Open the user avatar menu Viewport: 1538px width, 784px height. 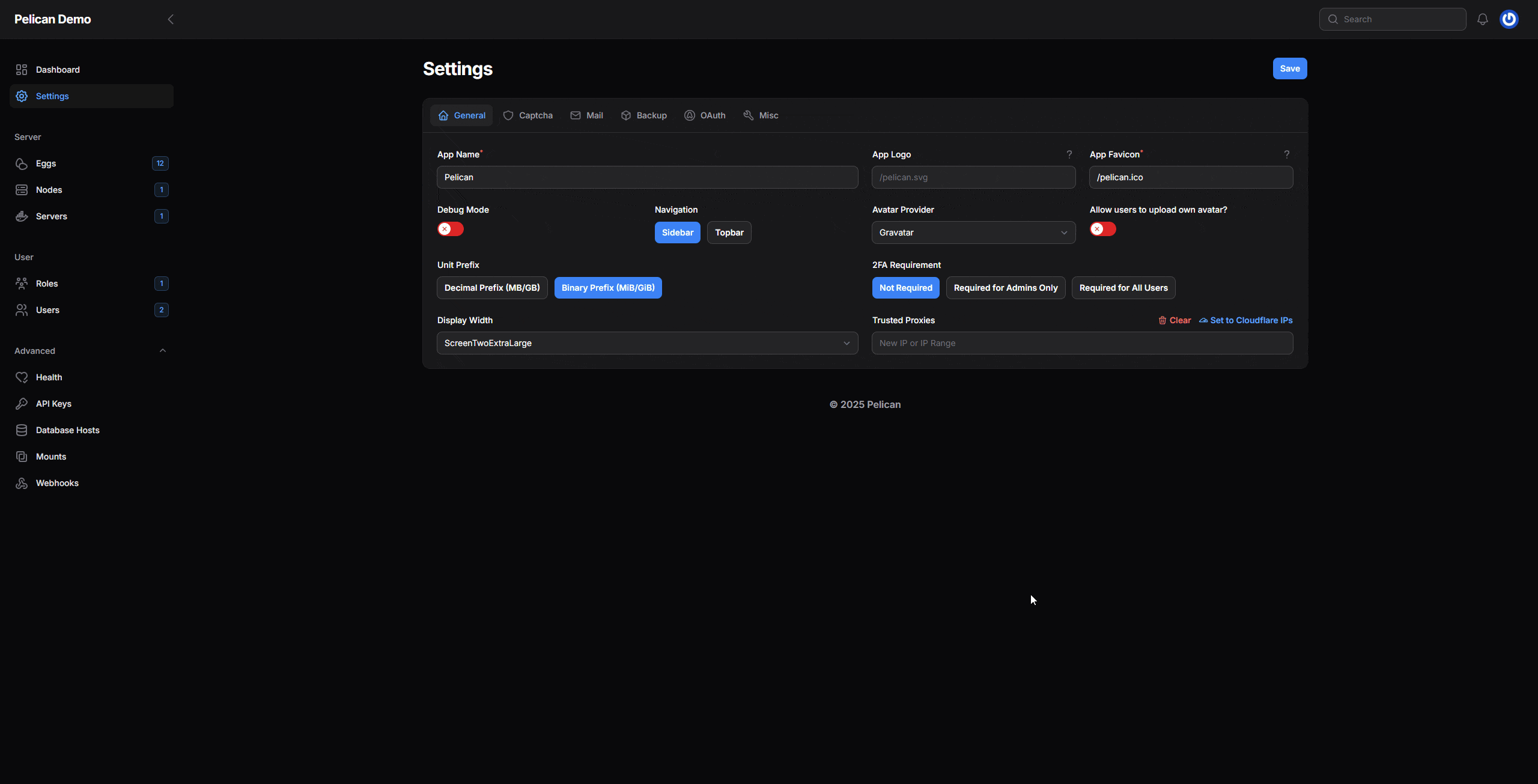click(1509, 19)
